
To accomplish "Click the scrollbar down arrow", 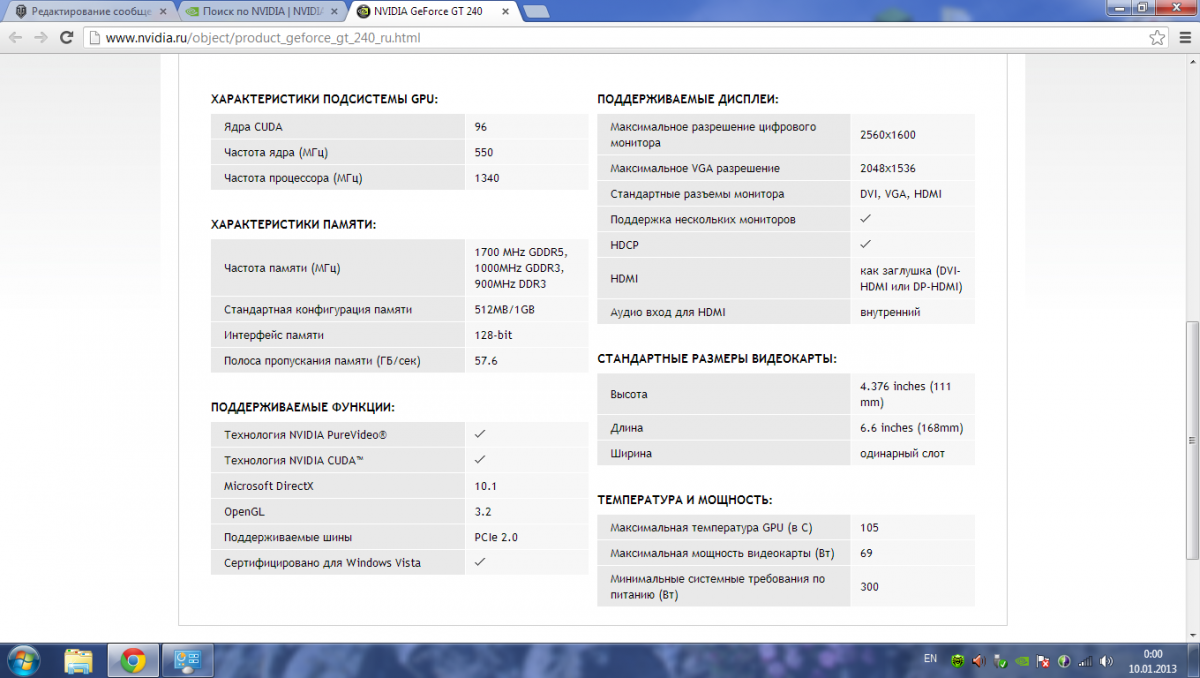I will 1192,634.
